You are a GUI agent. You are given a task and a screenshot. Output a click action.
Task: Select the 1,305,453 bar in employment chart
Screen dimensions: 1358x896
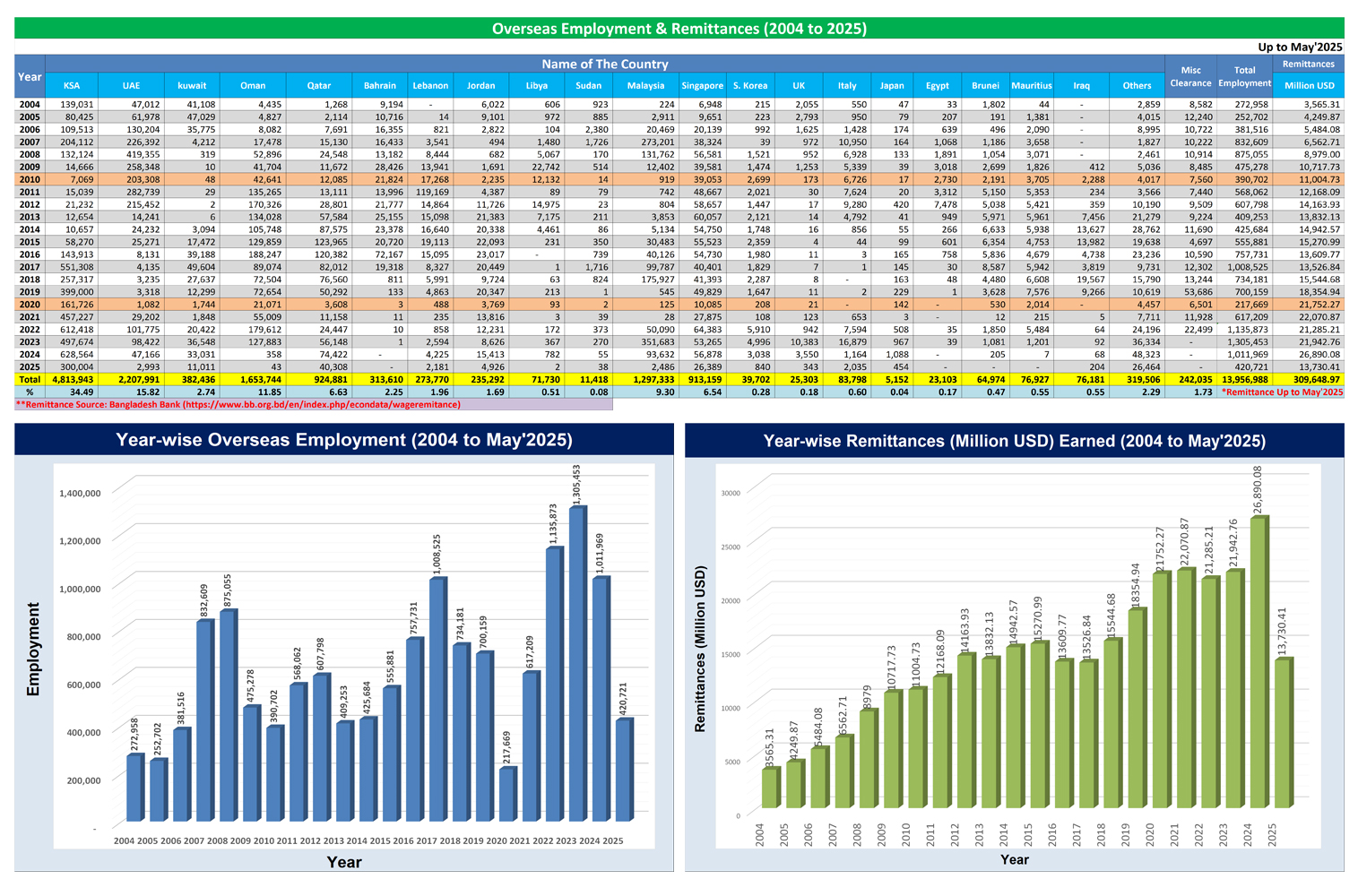pos(577,663)
